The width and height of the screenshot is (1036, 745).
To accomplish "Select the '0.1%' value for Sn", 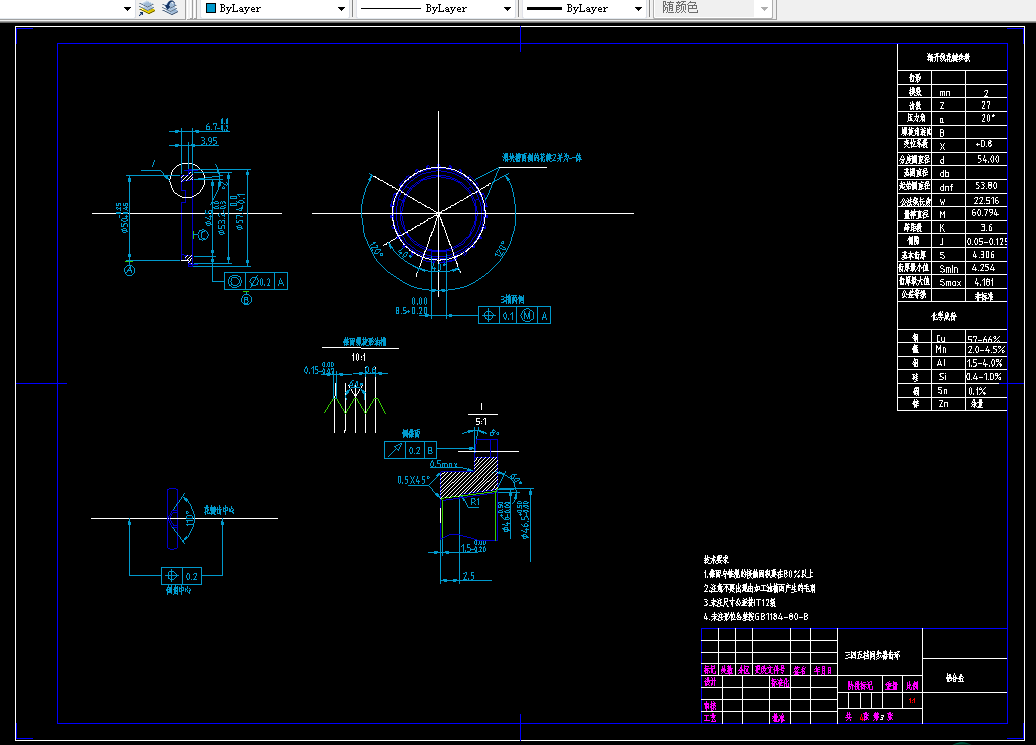I will (x=977, y=391).
